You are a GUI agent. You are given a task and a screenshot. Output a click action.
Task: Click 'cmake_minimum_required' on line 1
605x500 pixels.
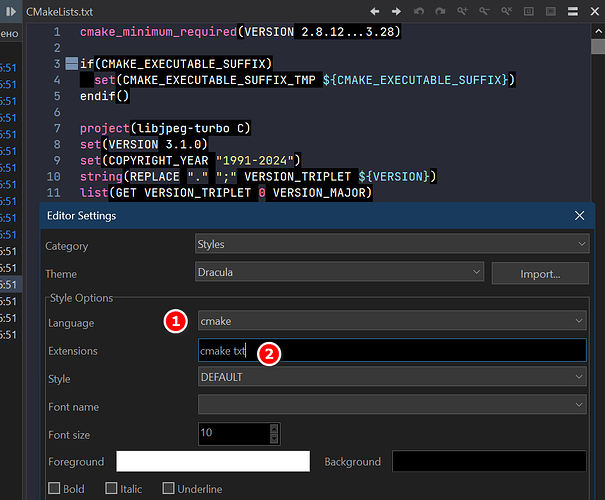158,32
